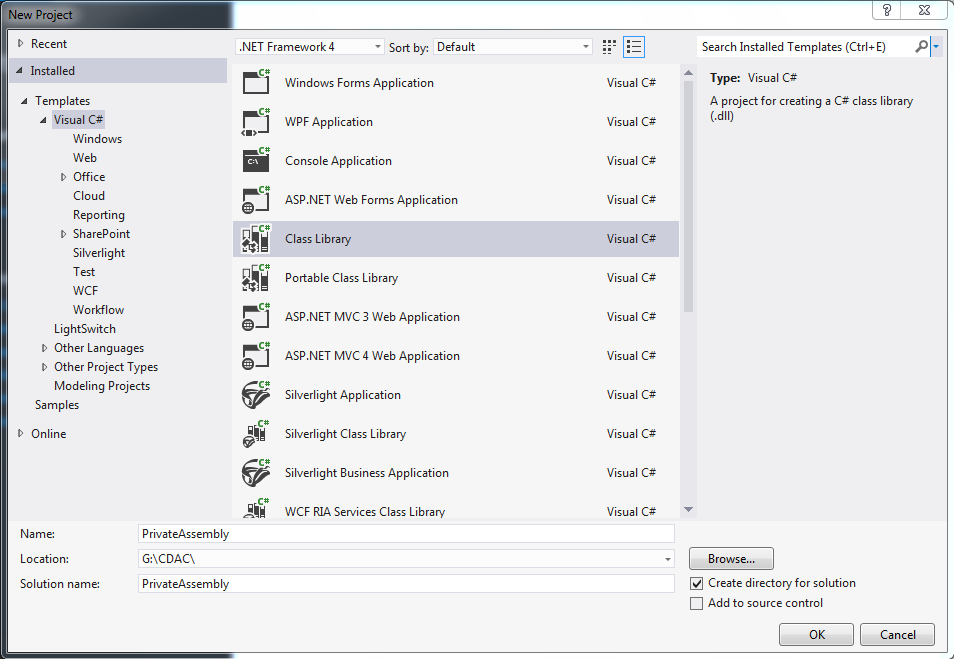Click the project Name text field
The height and width of the screenshot is (659, 954).
pos(406,534)
